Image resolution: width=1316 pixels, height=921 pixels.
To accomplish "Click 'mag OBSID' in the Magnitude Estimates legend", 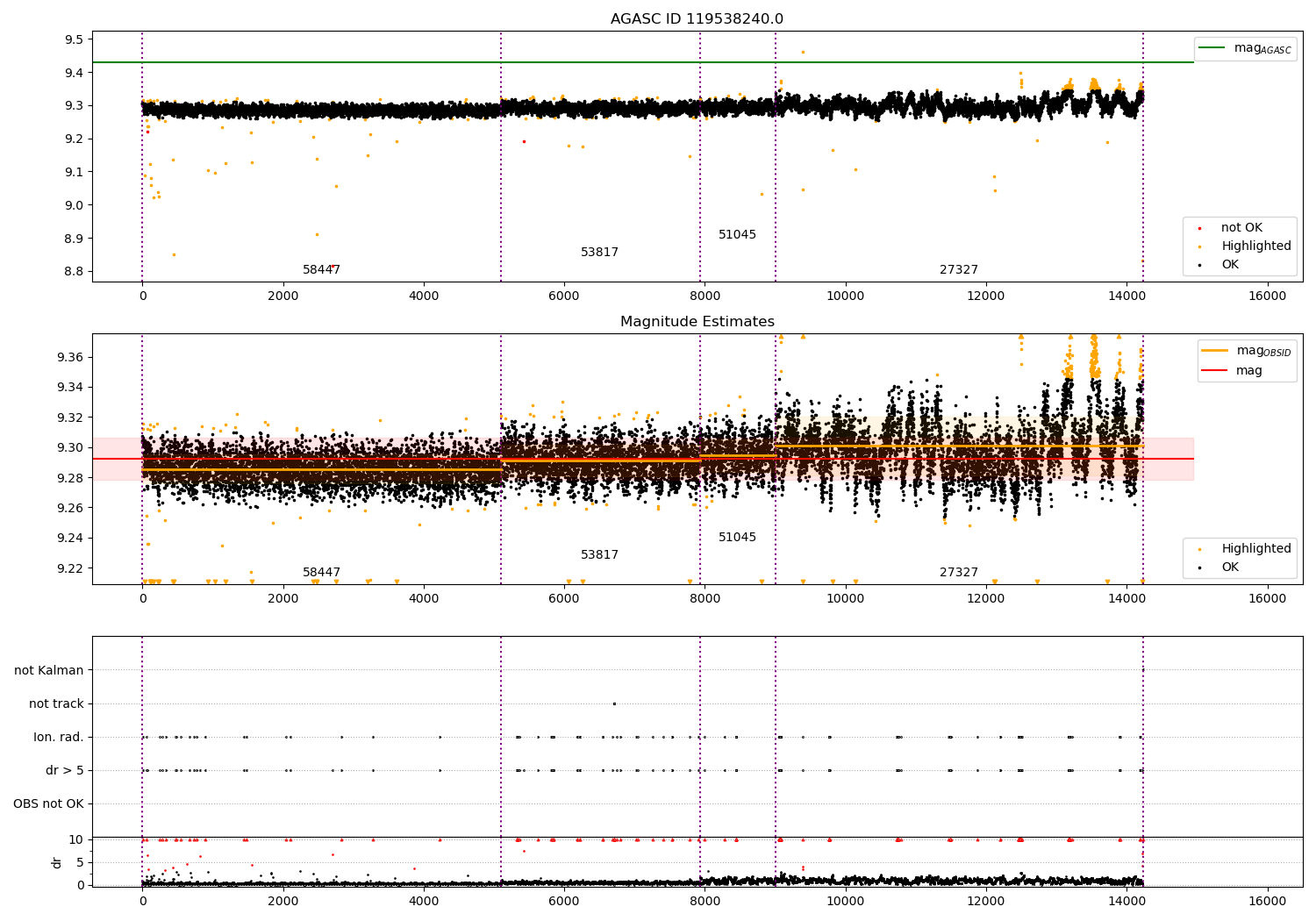I will 1263,351.
